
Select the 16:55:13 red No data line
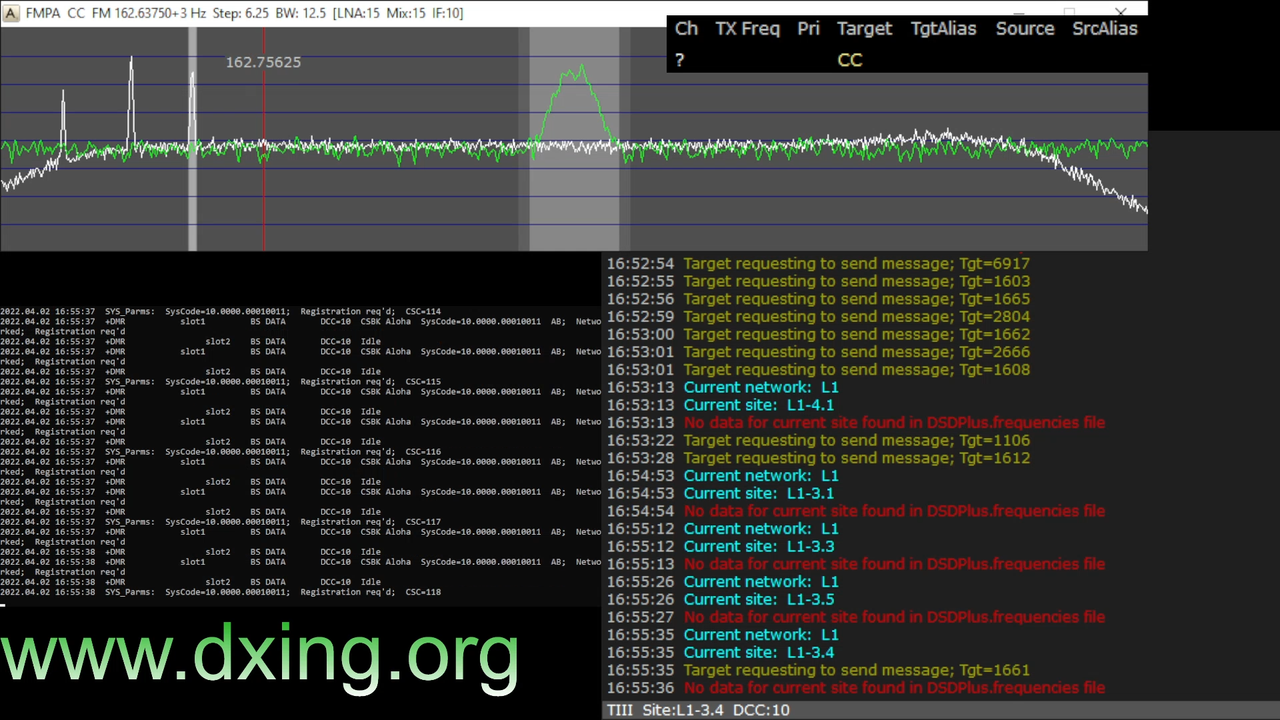[x=856, y=564]
